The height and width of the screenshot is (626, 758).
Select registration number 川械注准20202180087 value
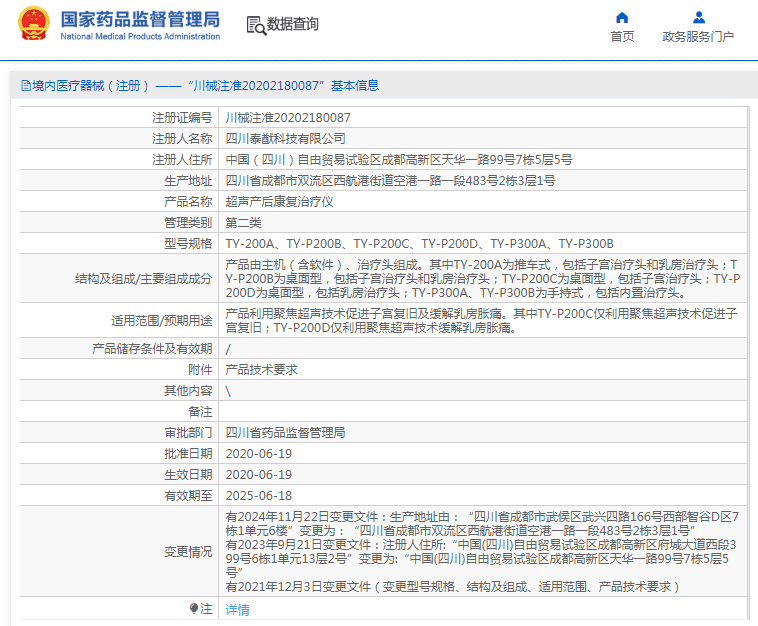[288, 117]
